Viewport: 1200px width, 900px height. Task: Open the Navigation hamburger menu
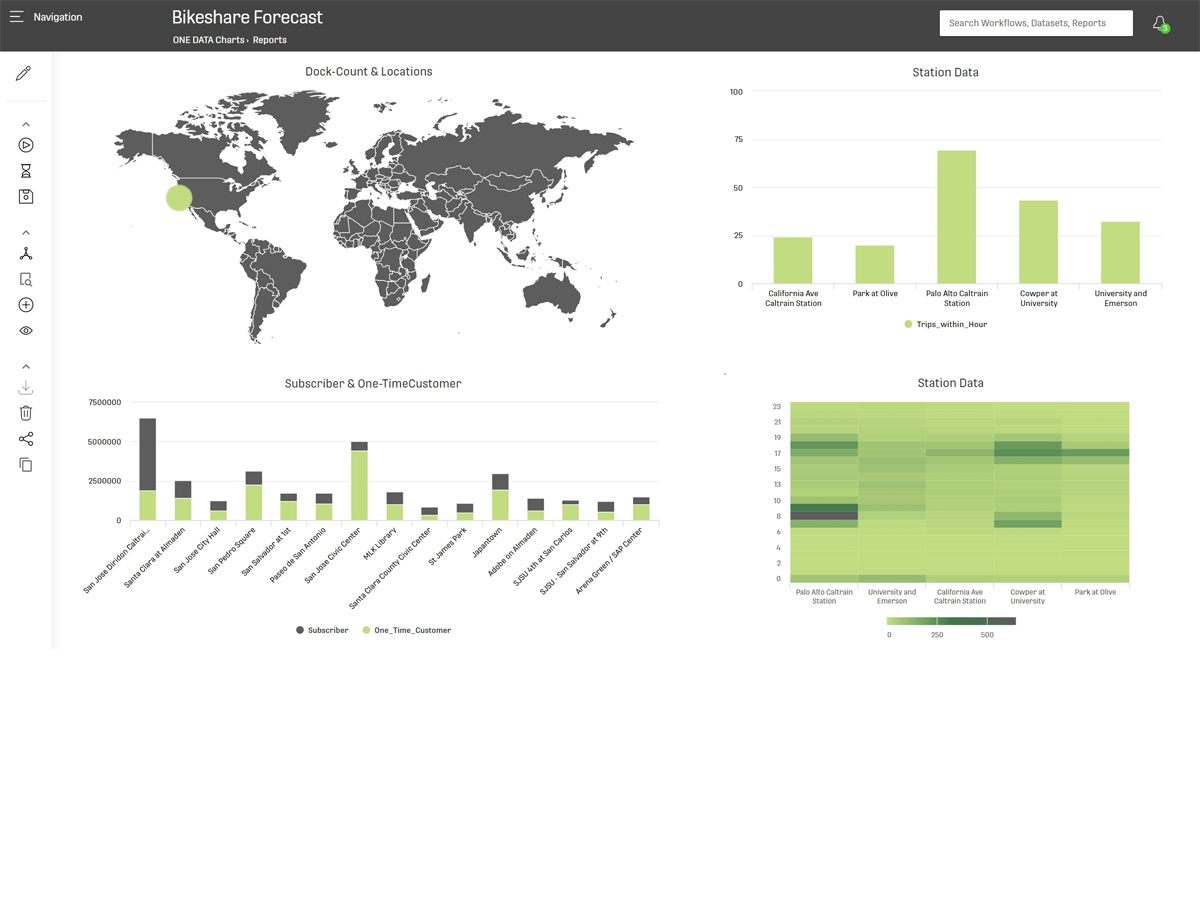(x=17, y=17)
